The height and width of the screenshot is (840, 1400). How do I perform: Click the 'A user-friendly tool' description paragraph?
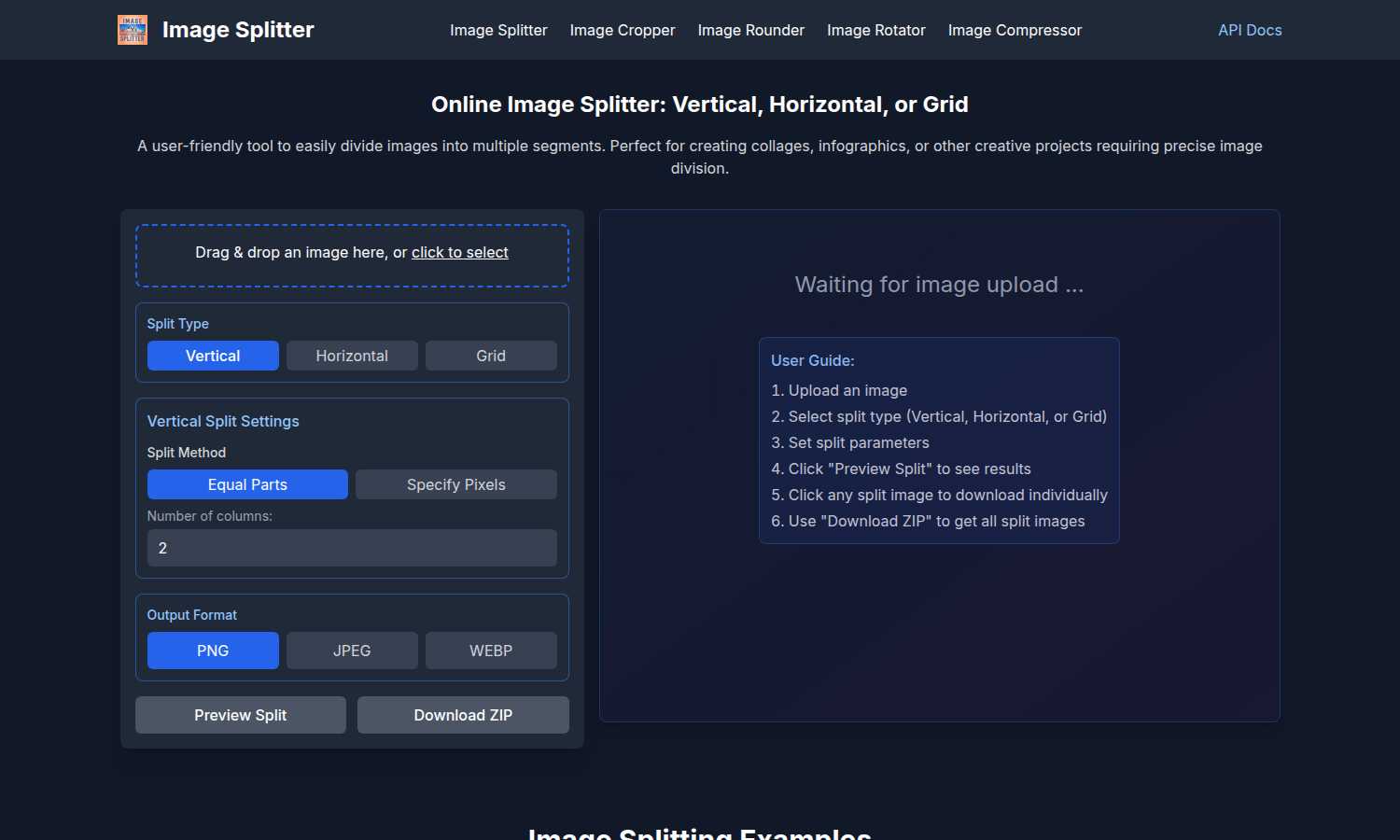point(700,157)
